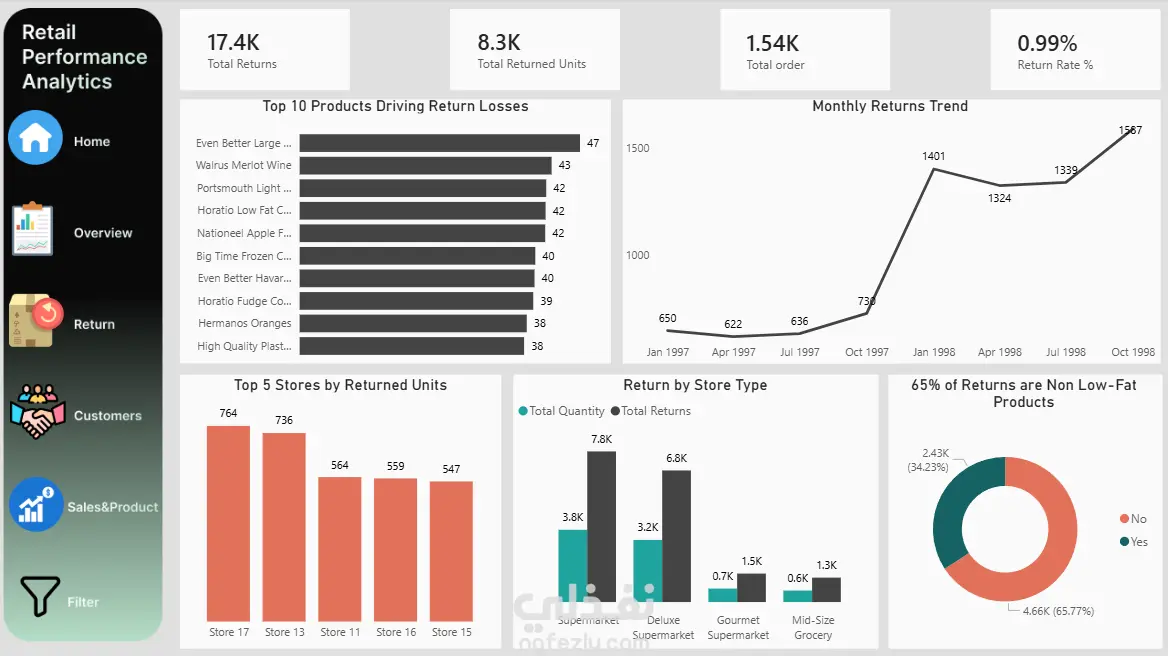Open the Sales&Product growth chart icon
This screenshot has height=656, width=1168.
click(36, 504)
